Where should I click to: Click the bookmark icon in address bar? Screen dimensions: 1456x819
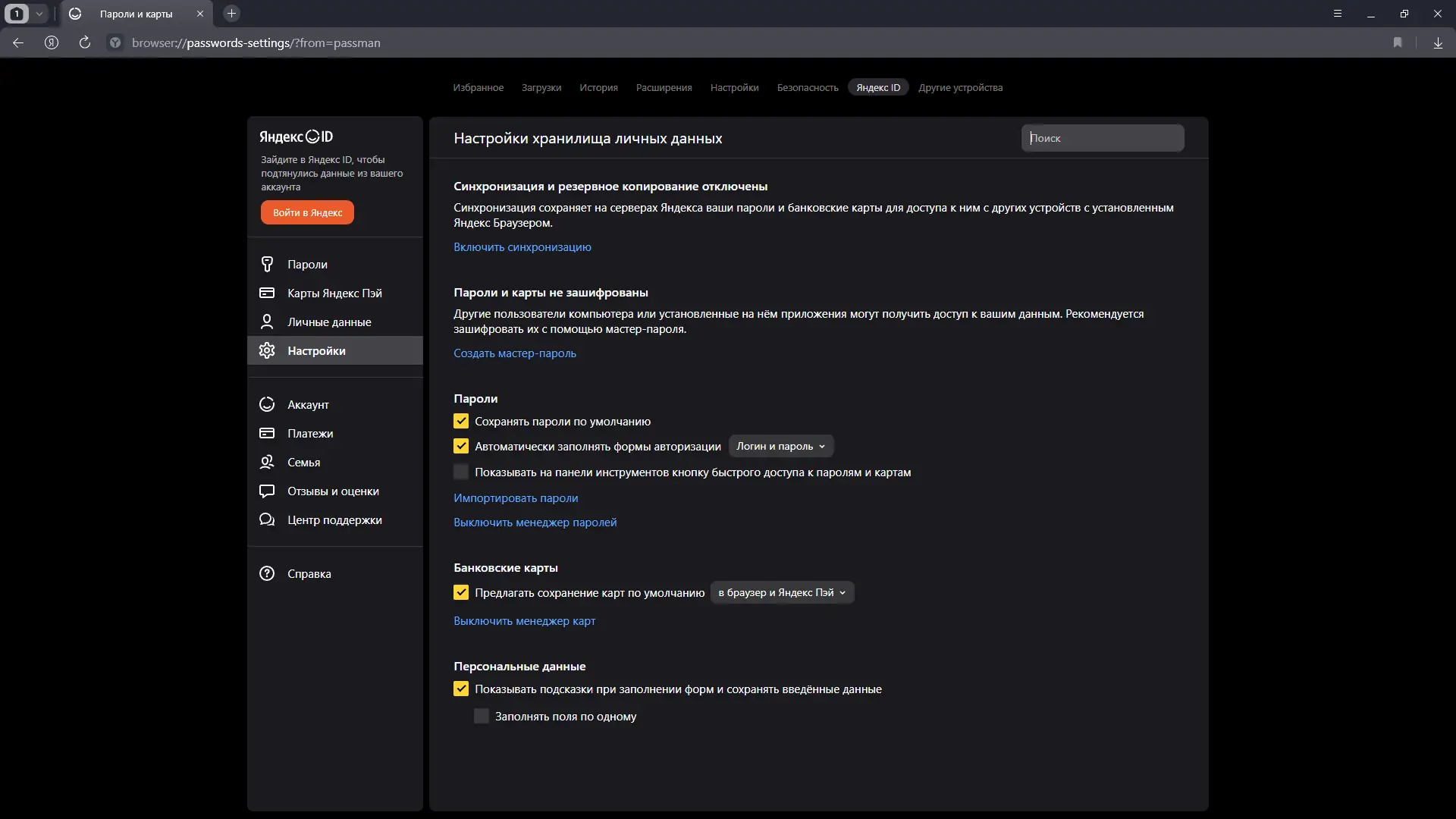click(1398, 43)
